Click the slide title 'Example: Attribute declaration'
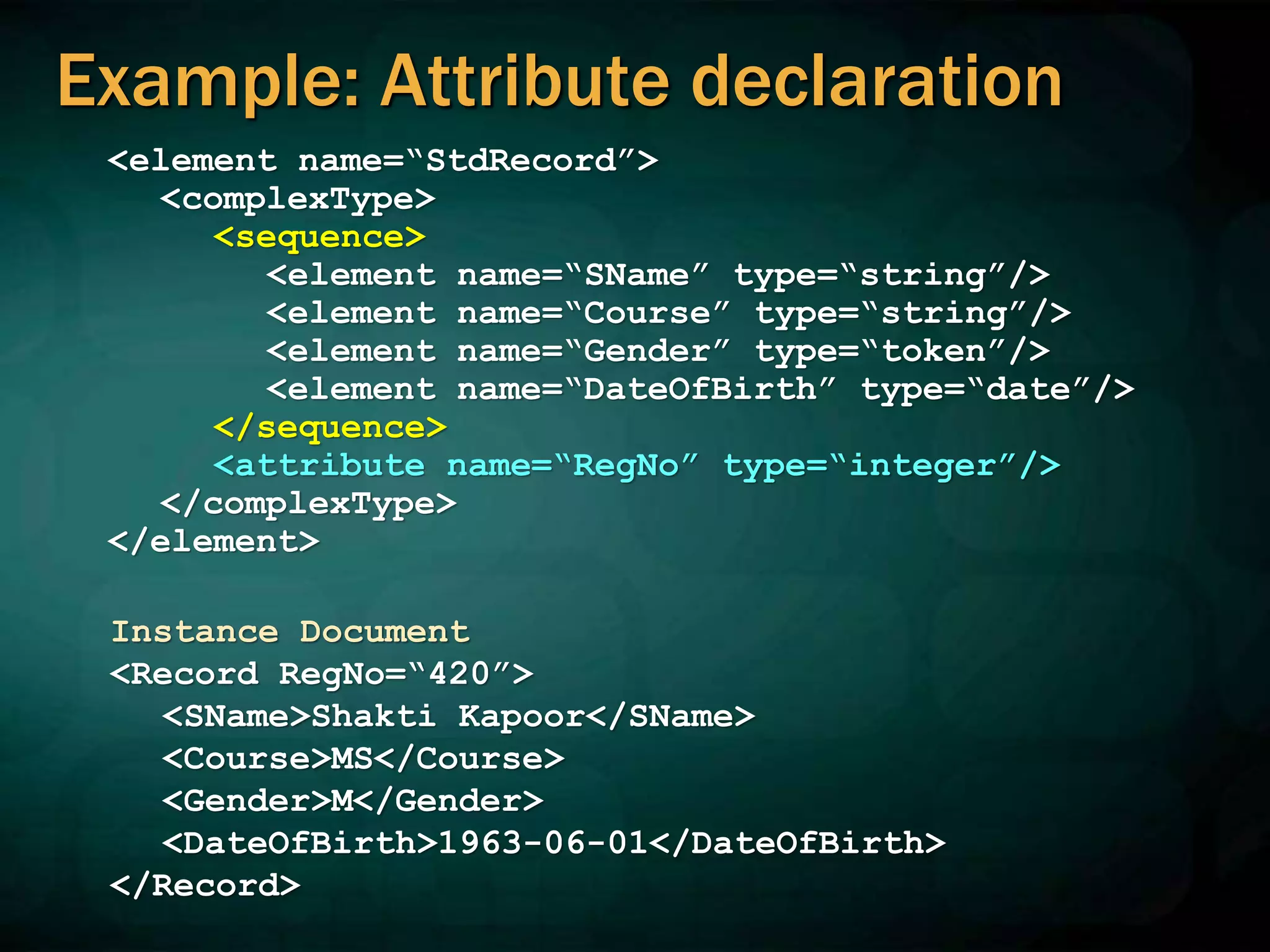The height and width of the screenshot is (952, 1270). coord(560,82)
